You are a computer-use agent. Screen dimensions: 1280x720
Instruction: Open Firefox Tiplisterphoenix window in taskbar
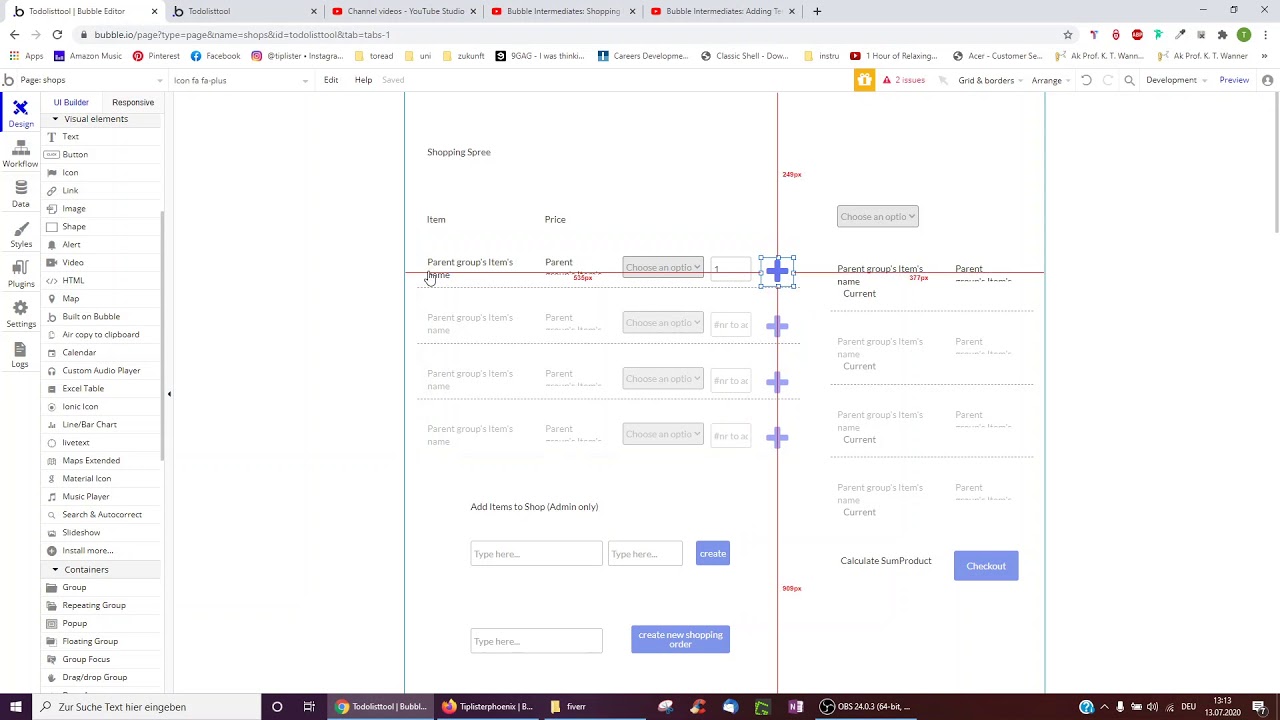(x=488, y=707)
